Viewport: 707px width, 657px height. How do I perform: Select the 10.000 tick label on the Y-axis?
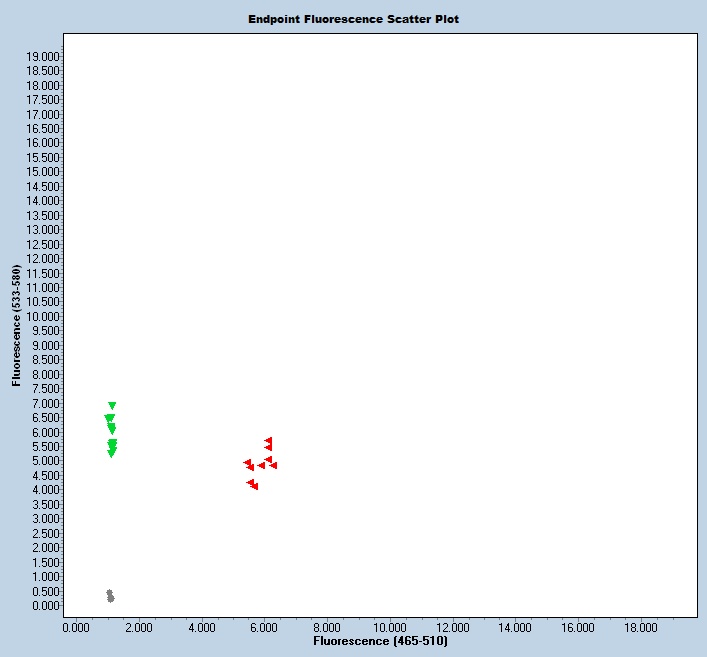43,316
